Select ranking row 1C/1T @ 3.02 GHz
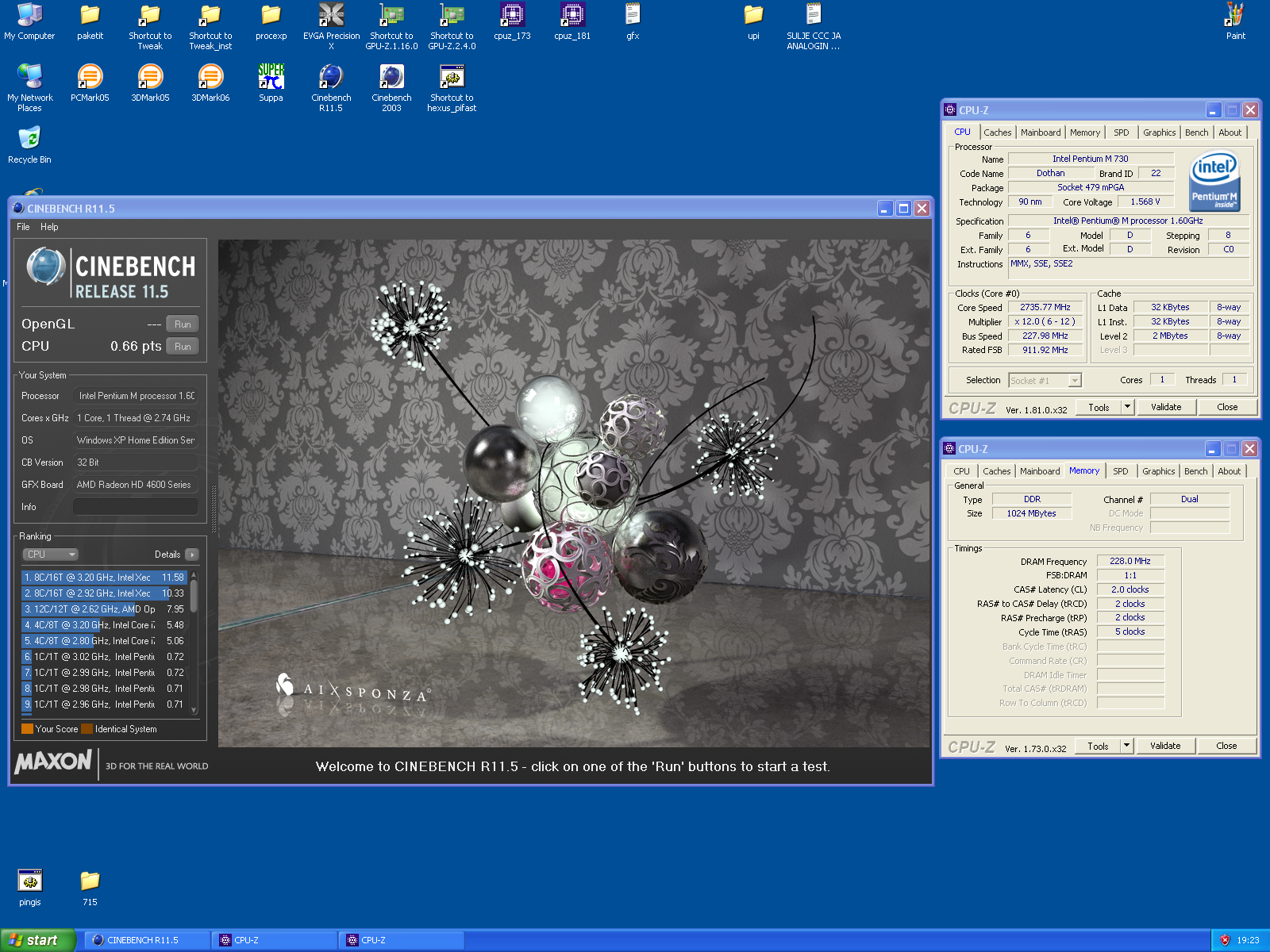Viewport: 1270px width, 952px height. (x=105, y=657)
